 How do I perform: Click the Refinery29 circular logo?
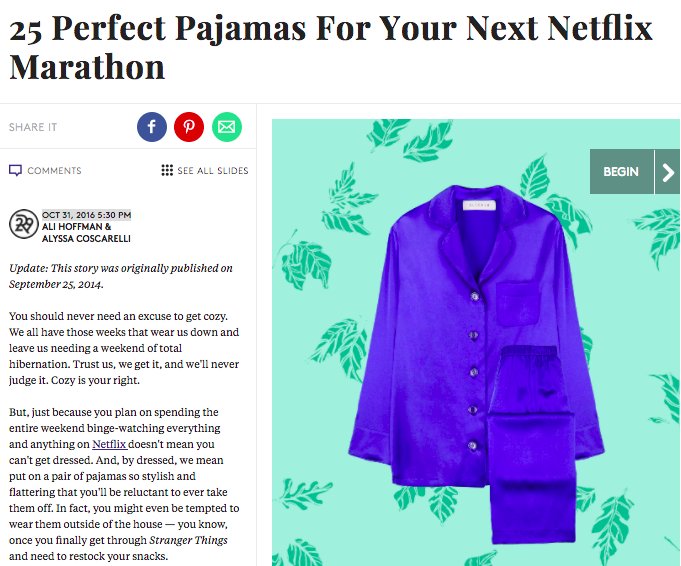pos(24,224)
